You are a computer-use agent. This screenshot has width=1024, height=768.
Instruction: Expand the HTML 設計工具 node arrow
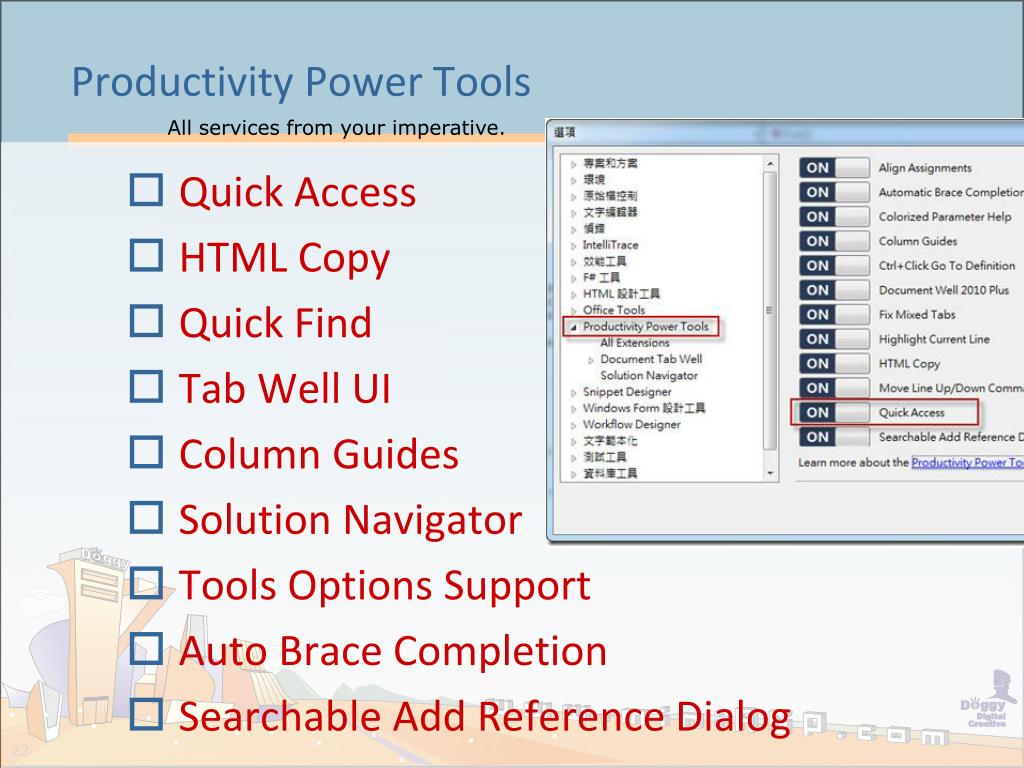[x=573, y=295]
